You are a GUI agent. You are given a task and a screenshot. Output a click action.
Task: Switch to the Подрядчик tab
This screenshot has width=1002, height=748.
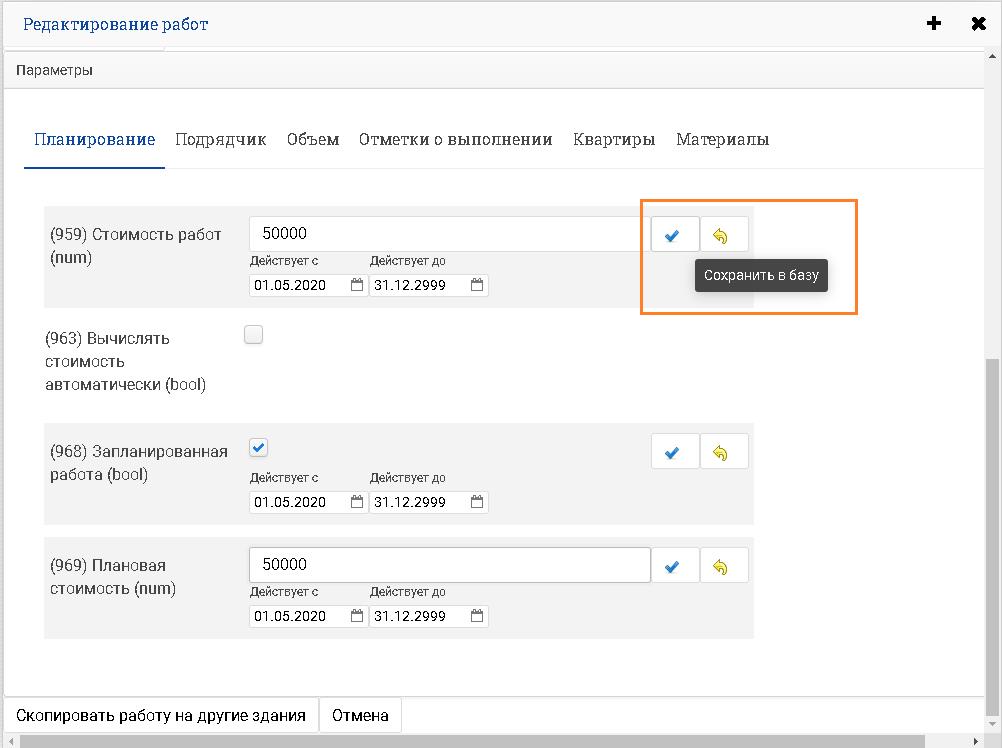click(x=220, y=140)
